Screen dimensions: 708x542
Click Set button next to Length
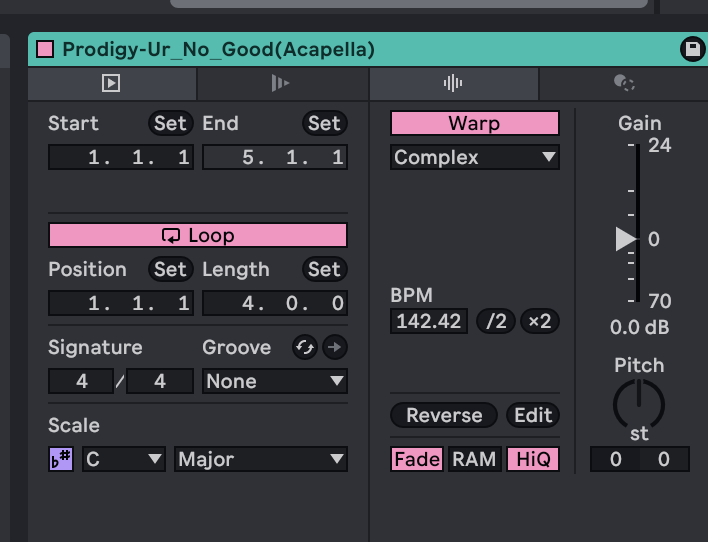click(x=324, y=269)
